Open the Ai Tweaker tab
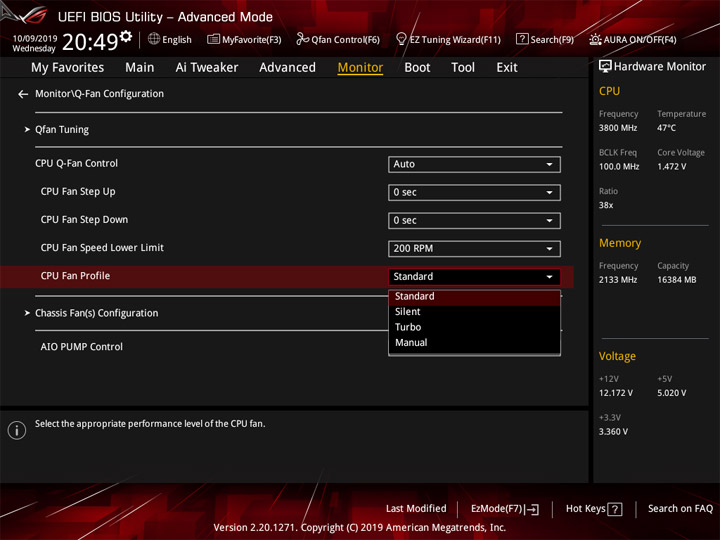Screen dimensions: 720x540 [207, 68]
